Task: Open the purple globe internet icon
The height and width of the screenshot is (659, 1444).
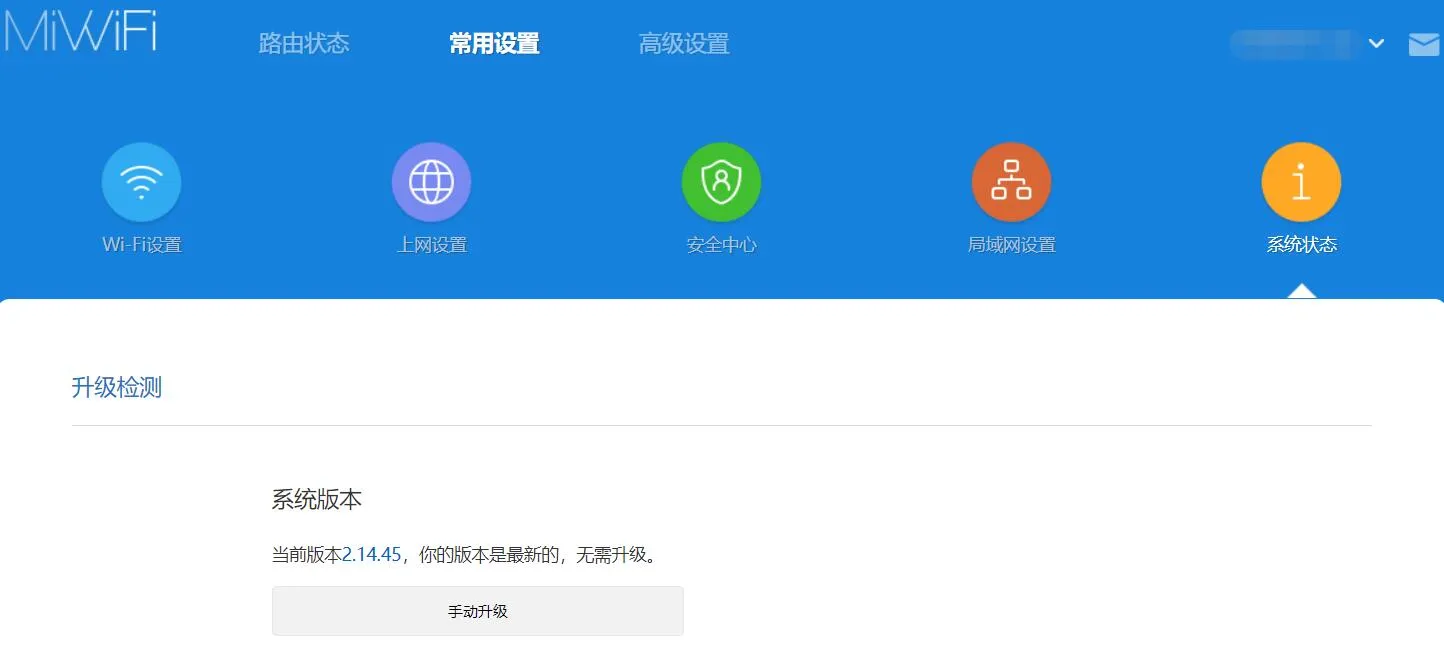Action: point(431,182)
